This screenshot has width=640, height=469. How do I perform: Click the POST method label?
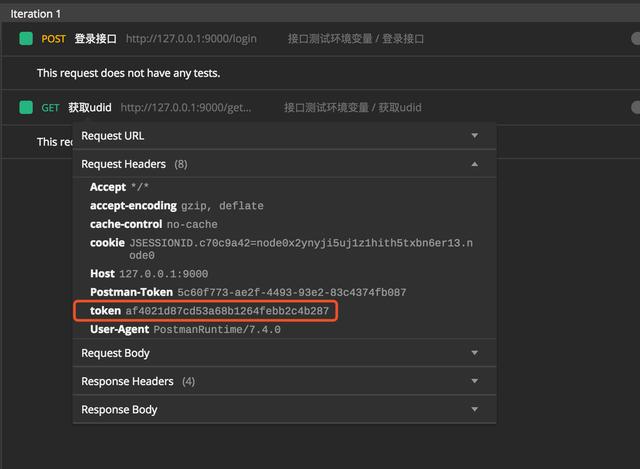point(53,39)
